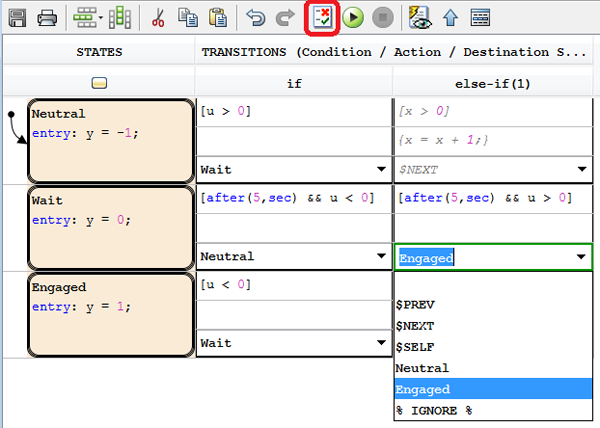Click the Copy icon
Image resolution: width=600 pixels, height=428 pixels.
click(187, 17)
